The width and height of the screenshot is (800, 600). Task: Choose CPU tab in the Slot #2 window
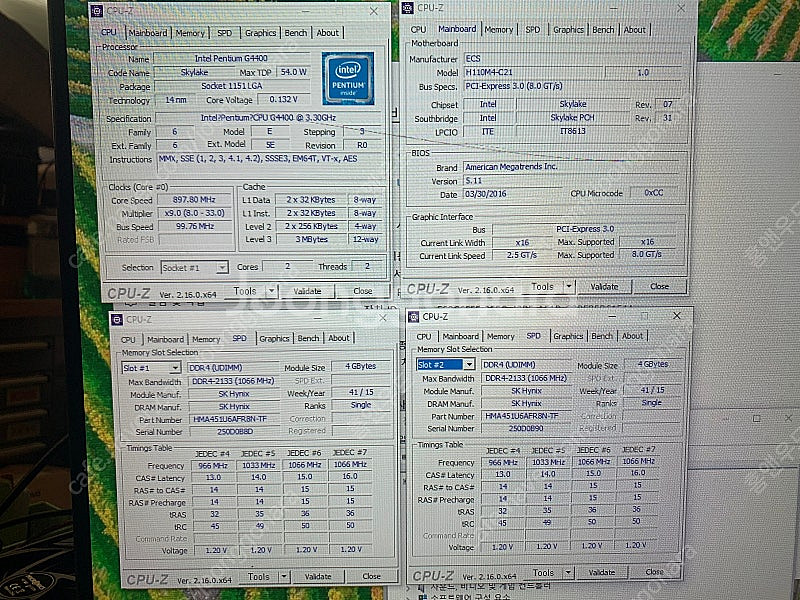[x=424, y=337]
